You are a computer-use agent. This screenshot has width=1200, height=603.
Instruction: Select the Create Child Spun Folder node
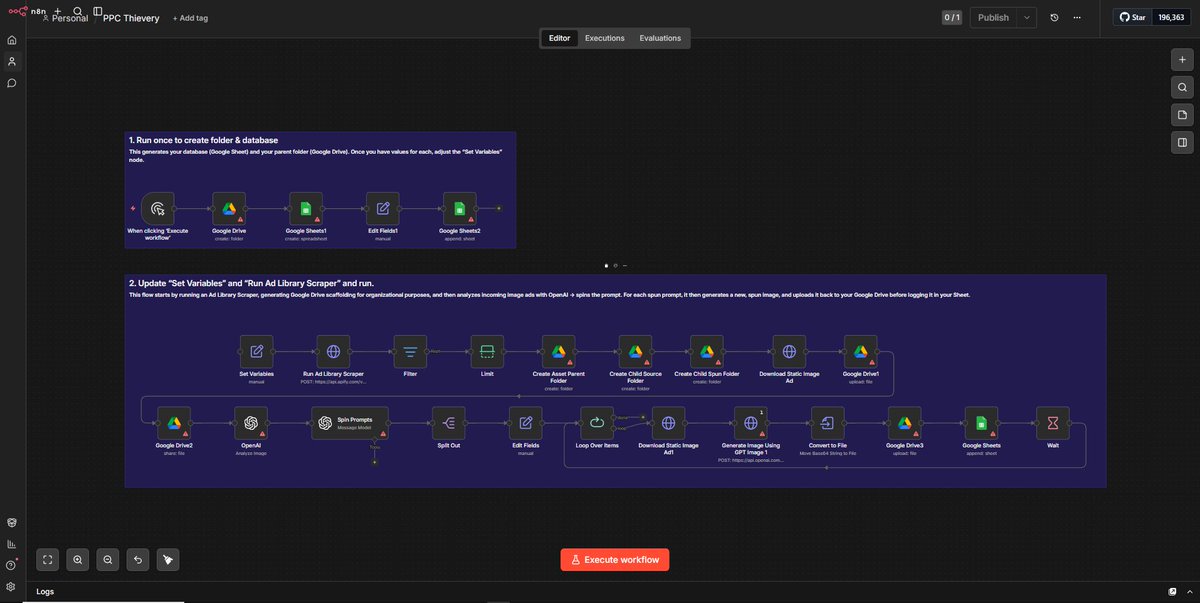pyautogui.click(x=706, y=351)
